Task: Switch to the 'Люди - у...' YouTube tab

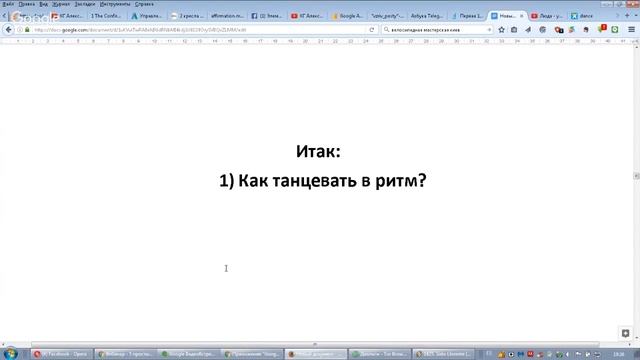Action: click(547, 16)
